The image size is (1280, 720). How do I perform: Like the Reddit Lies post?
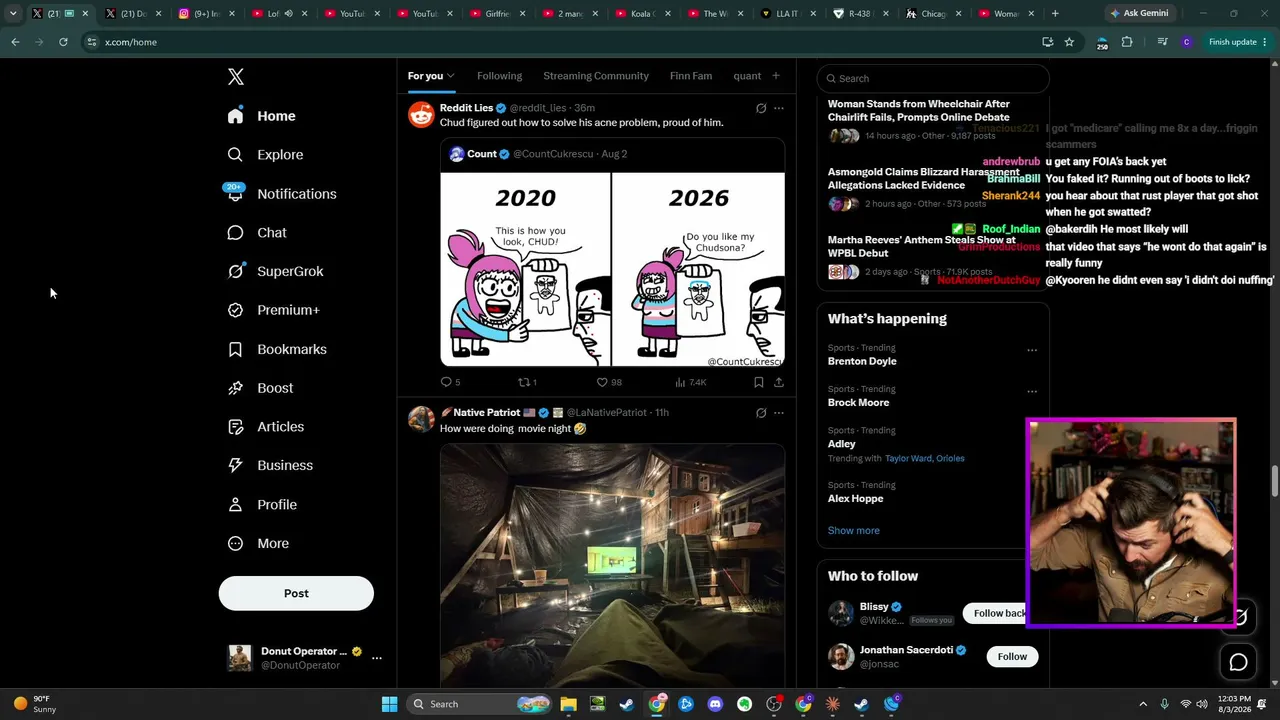609,382
